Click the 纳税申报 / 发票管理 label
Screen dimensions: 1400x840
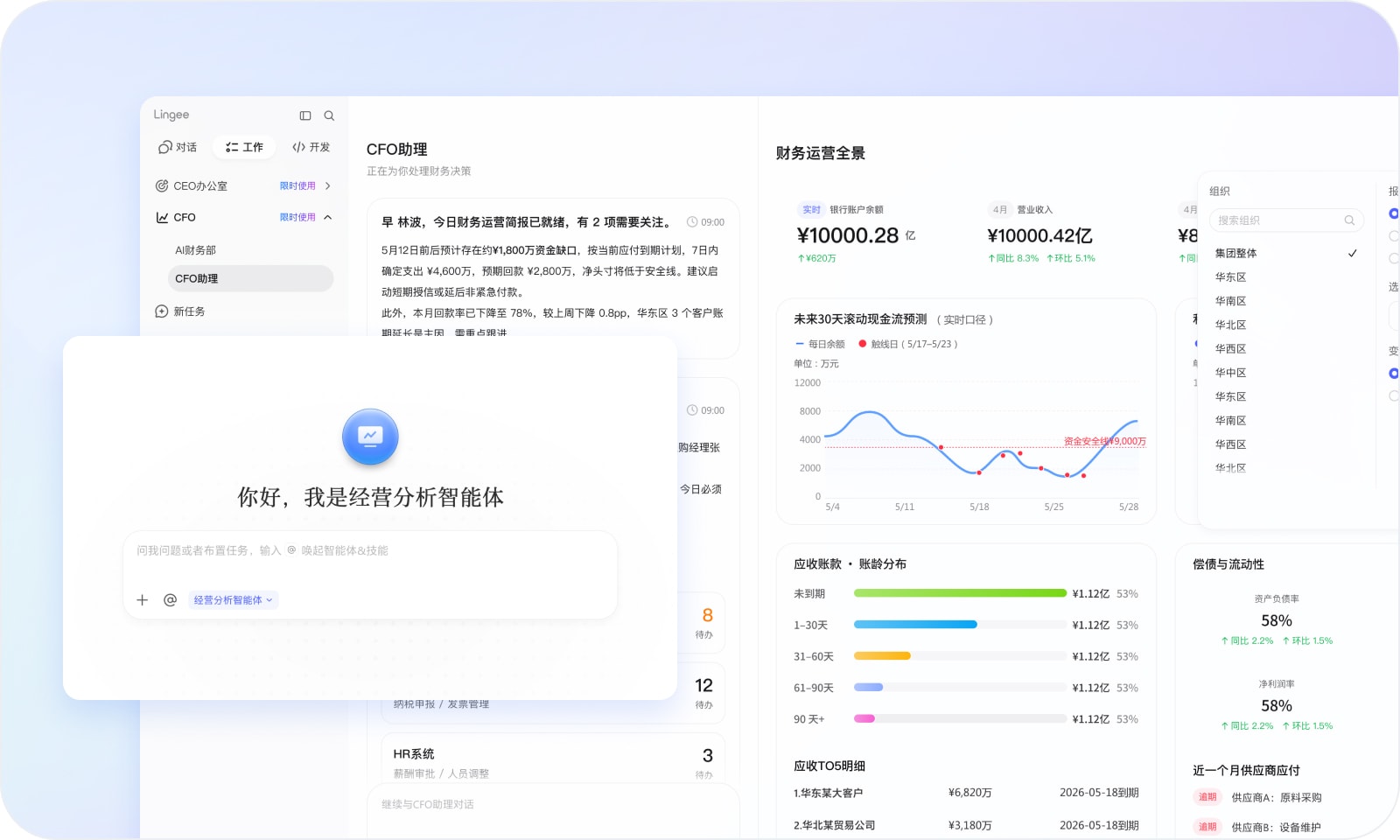point(441,703)
